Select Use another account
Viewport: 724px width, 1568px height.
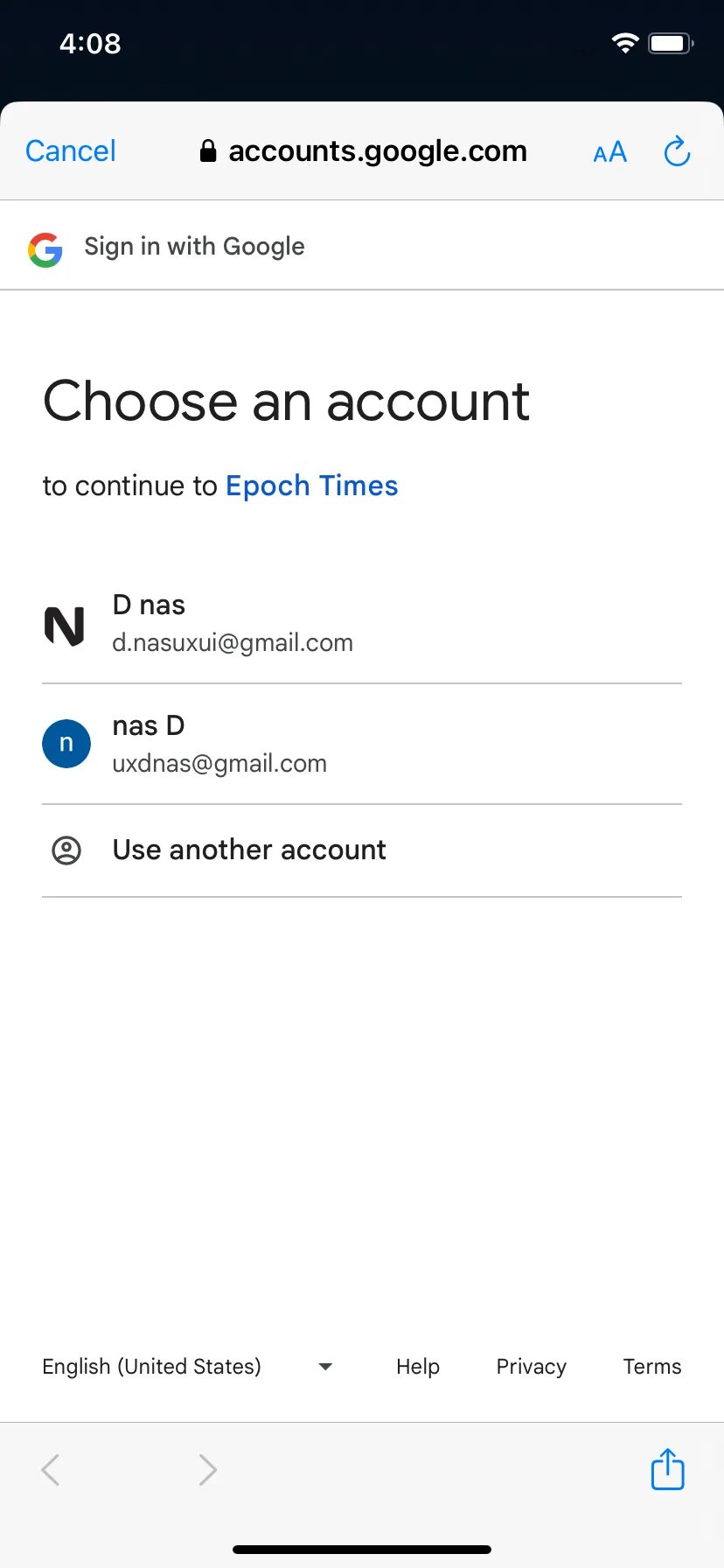point(362,850)
